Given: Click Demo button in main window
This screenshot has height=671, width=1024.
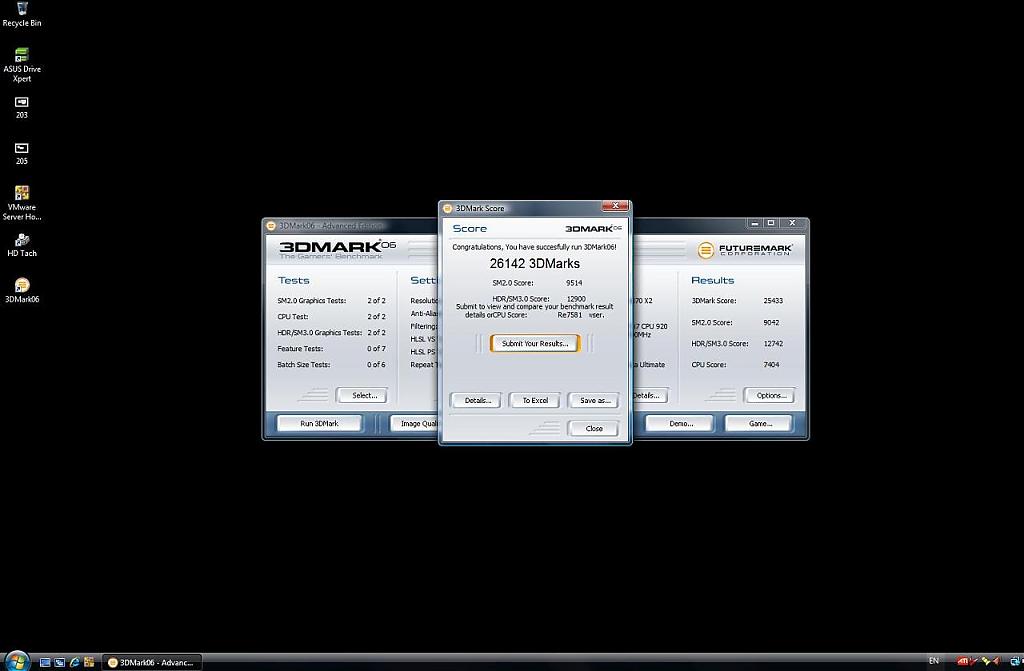Looking at the screenshot, I should [x=680, y=423].
